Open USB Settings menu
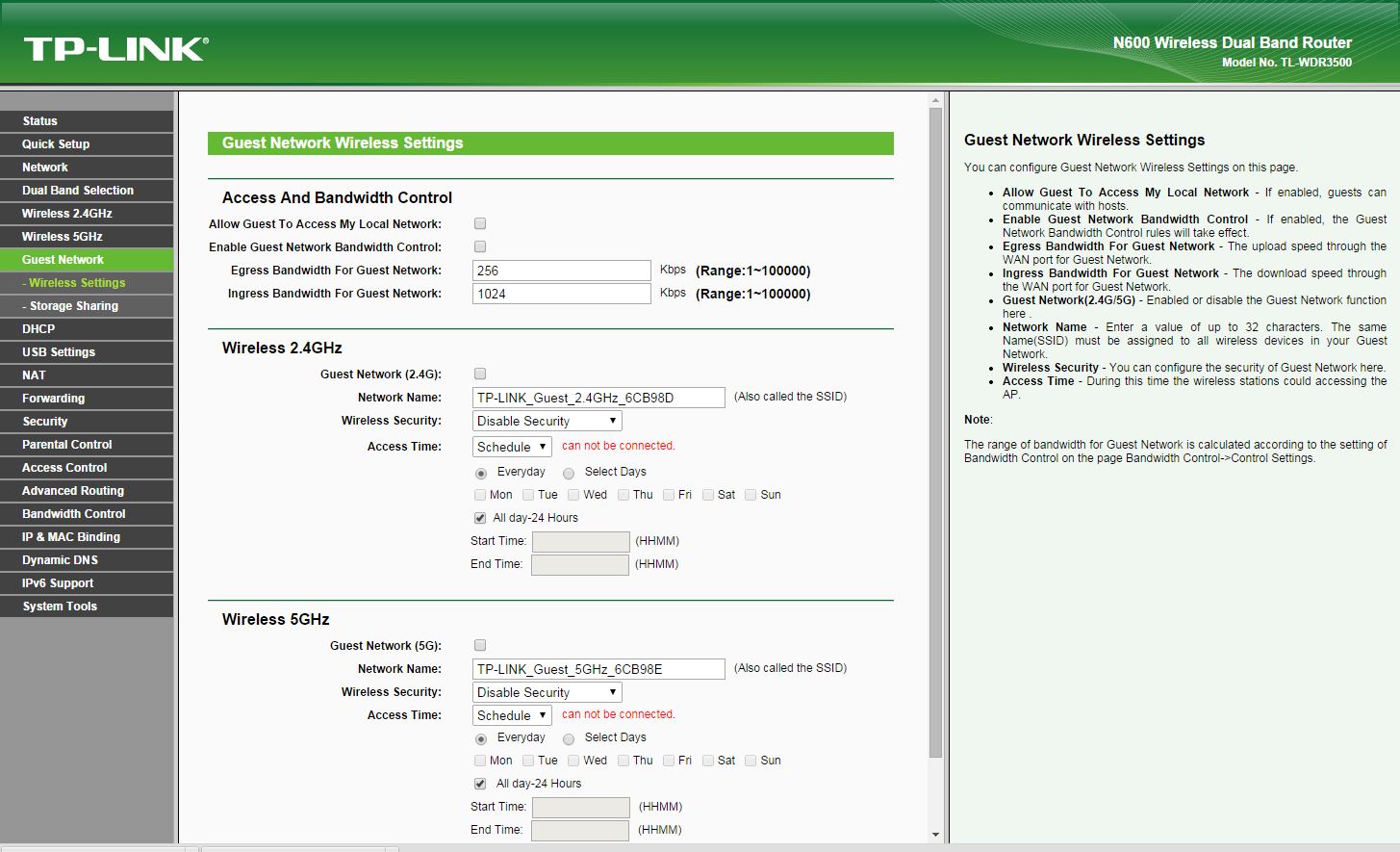The height and width of the screenshot is (852, 1400). pos(87,352)
